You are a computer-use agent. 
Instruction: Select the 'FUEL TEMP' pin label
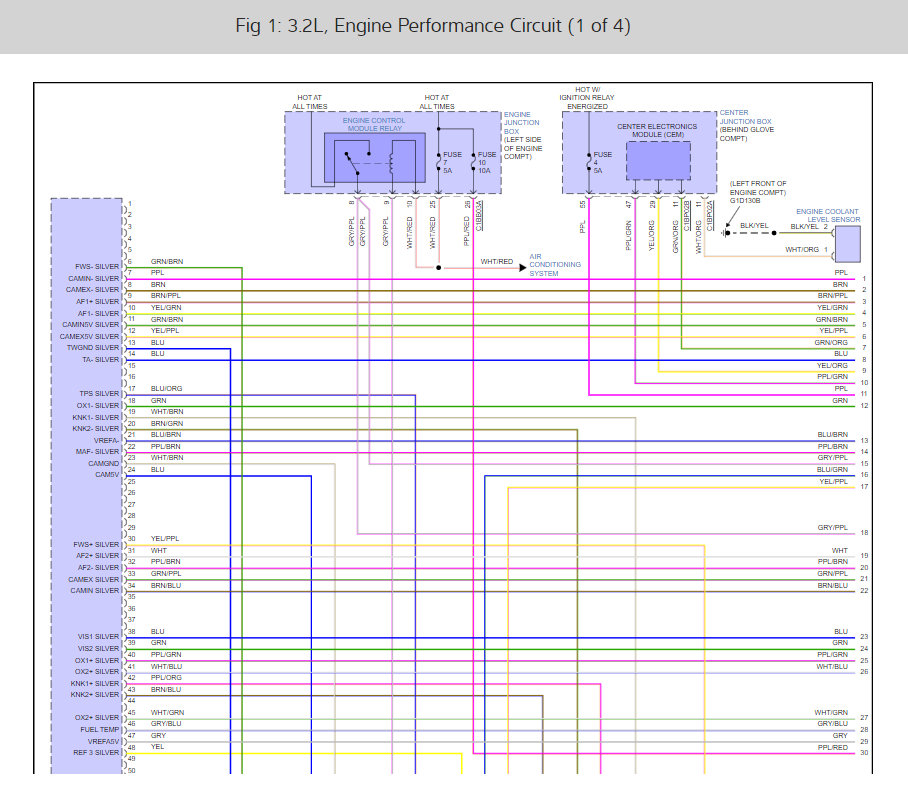click(x=100, y=730)
